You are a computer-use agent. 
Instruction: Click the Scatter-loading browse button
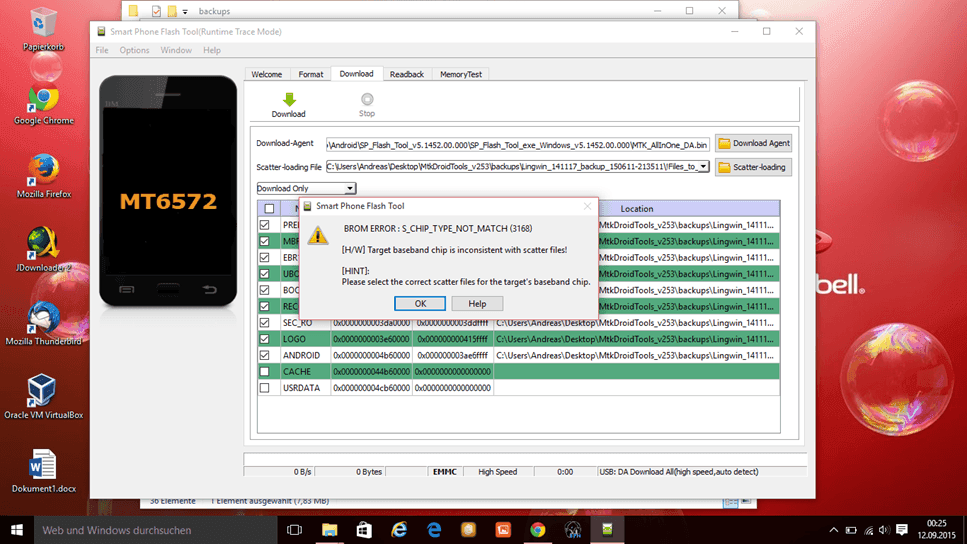pyautogui.click(x=754, y=167)
